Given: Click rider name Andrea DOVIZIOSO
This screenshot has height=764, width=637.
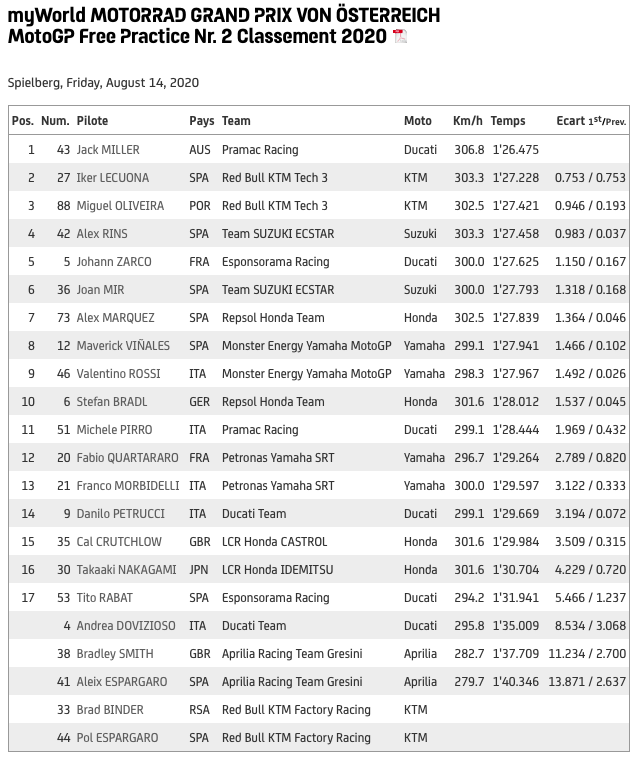Looking at the screenshot, I should pos(125,626).
